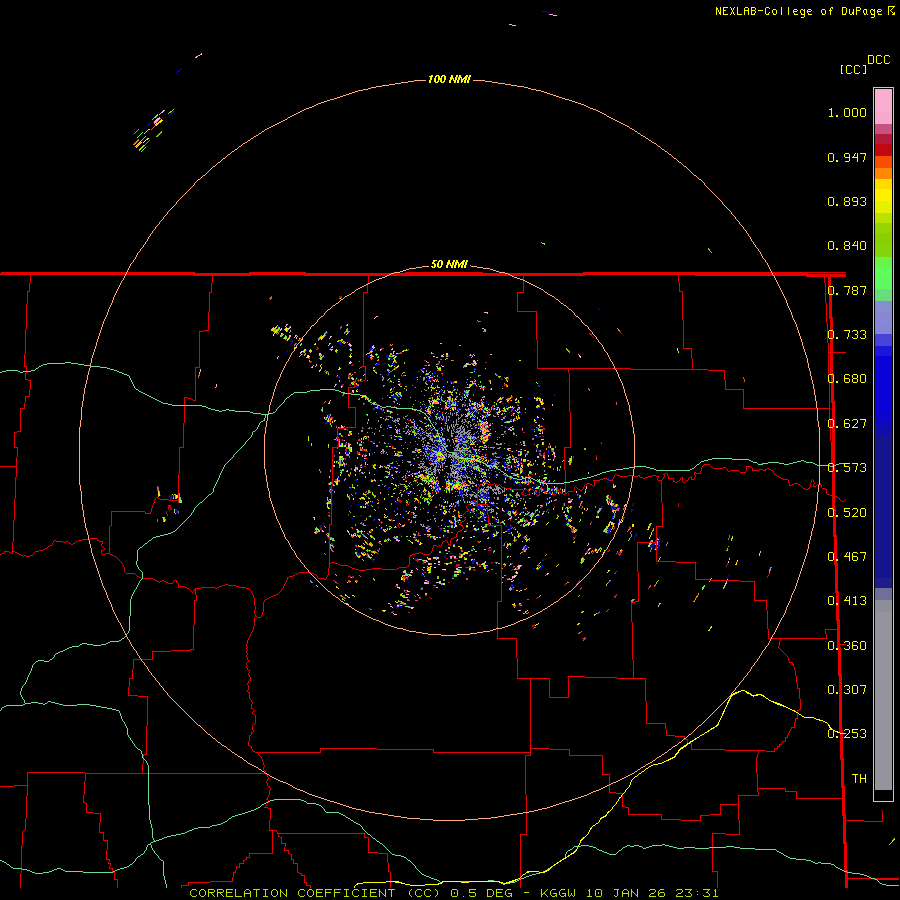Select the 0.733 scale value

pyautogui.click(x=847, y=335)
